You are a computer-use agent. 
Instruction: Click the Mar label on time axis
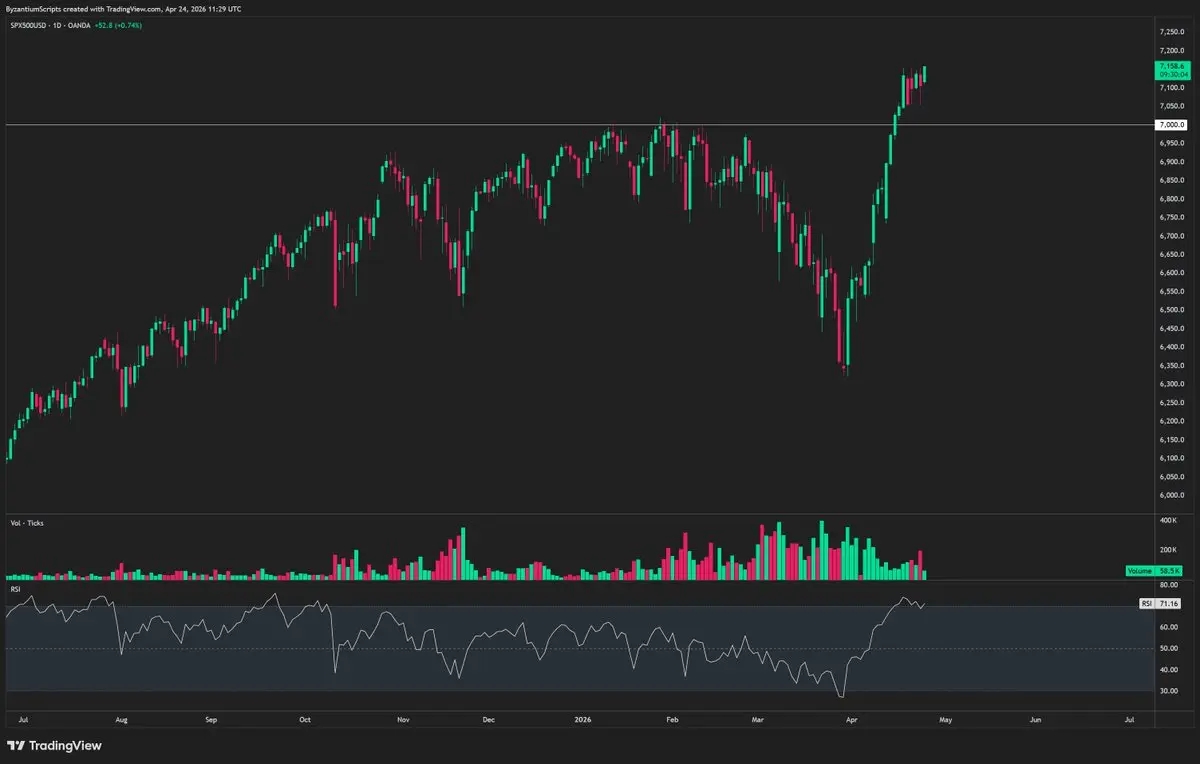[759, 719]
